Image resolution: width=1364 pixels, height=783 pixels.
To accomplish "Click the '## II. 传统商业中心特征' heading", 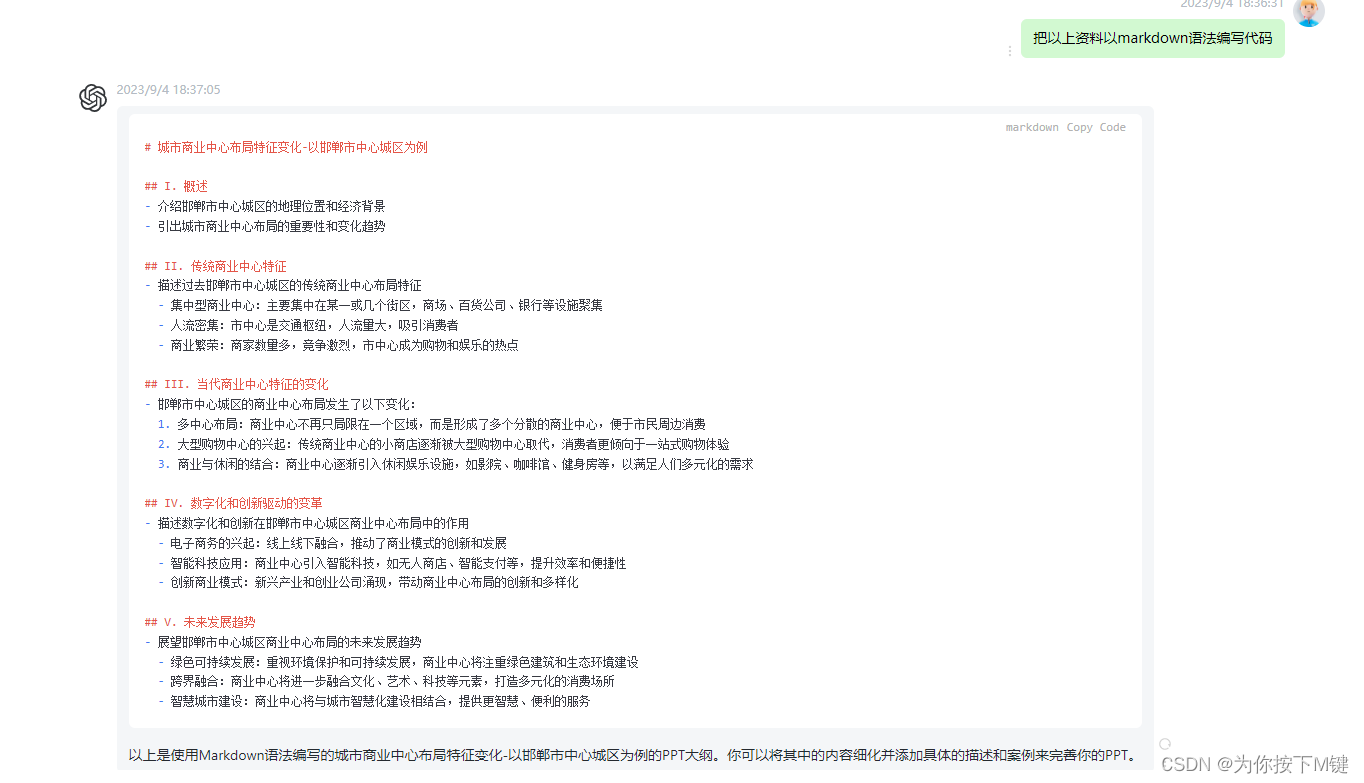I will pyautogui.click(x=215, y=266).
